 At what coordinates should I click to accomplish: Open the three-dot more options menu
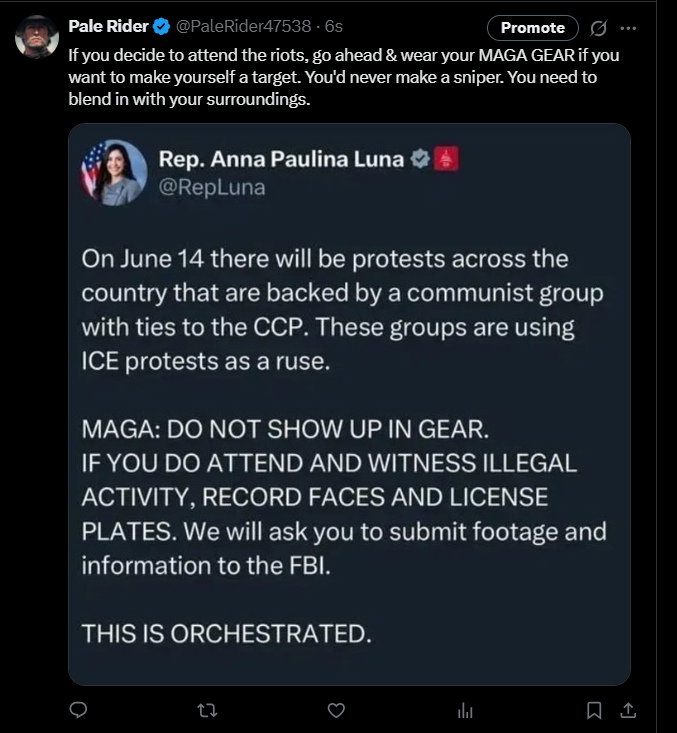pos(628,28)
